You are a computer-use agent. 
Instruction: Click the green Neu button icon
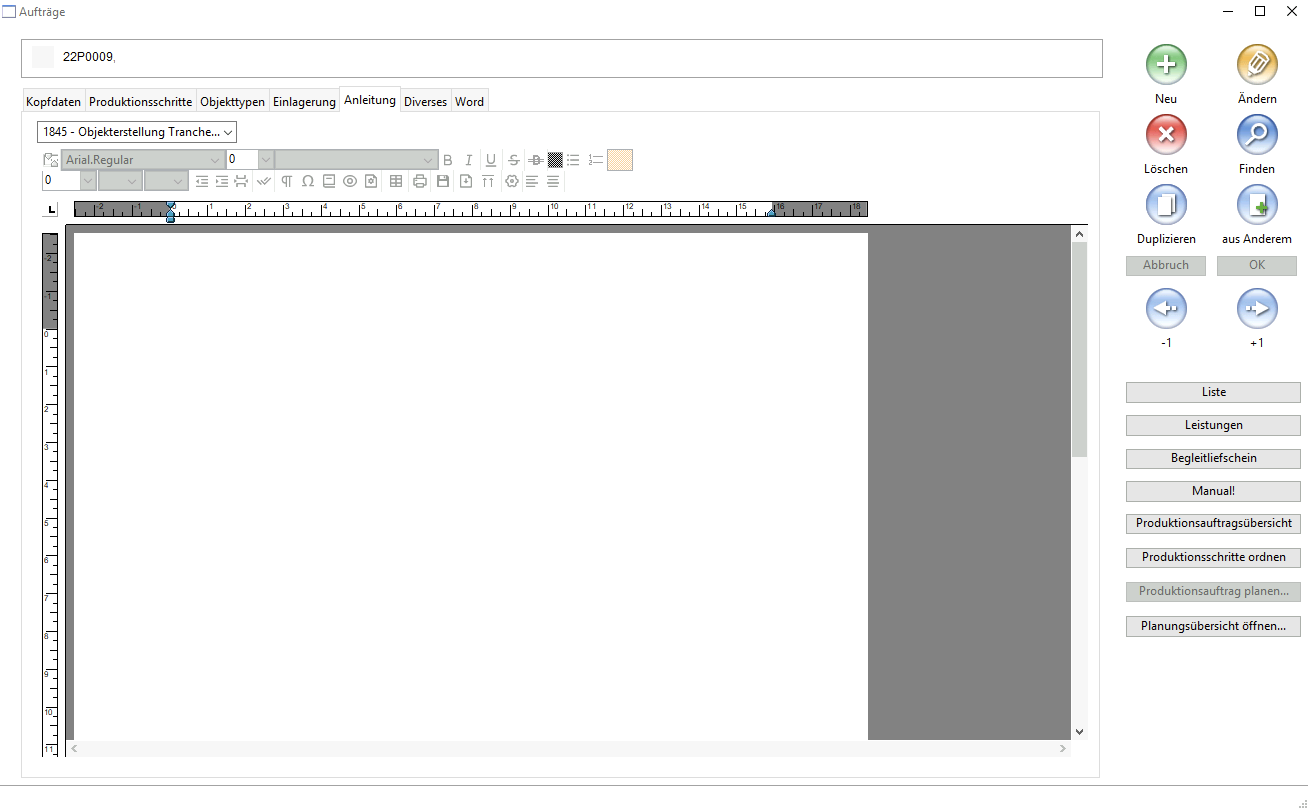click(x=1166, y=65)
